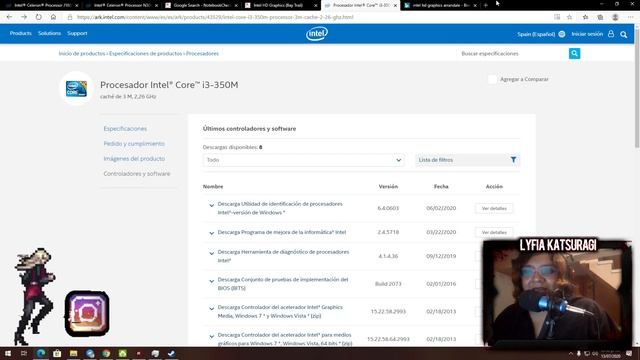Jump to Imágenes del producto section
The width and height of the screenshot is (640, 360).
pos(134,158)
